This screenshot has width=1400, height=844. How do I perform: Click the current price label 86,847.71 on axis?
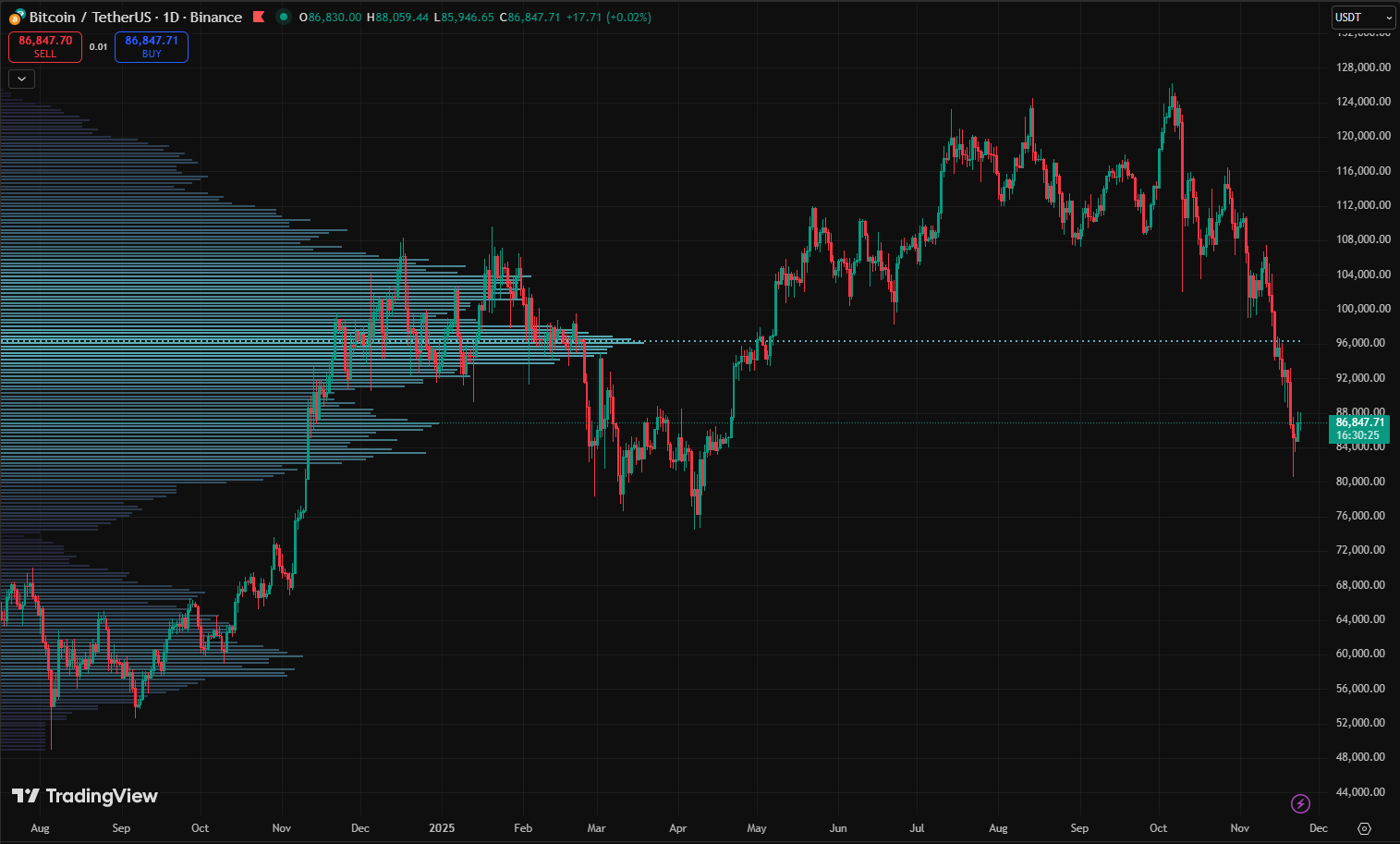(1359, 422)
